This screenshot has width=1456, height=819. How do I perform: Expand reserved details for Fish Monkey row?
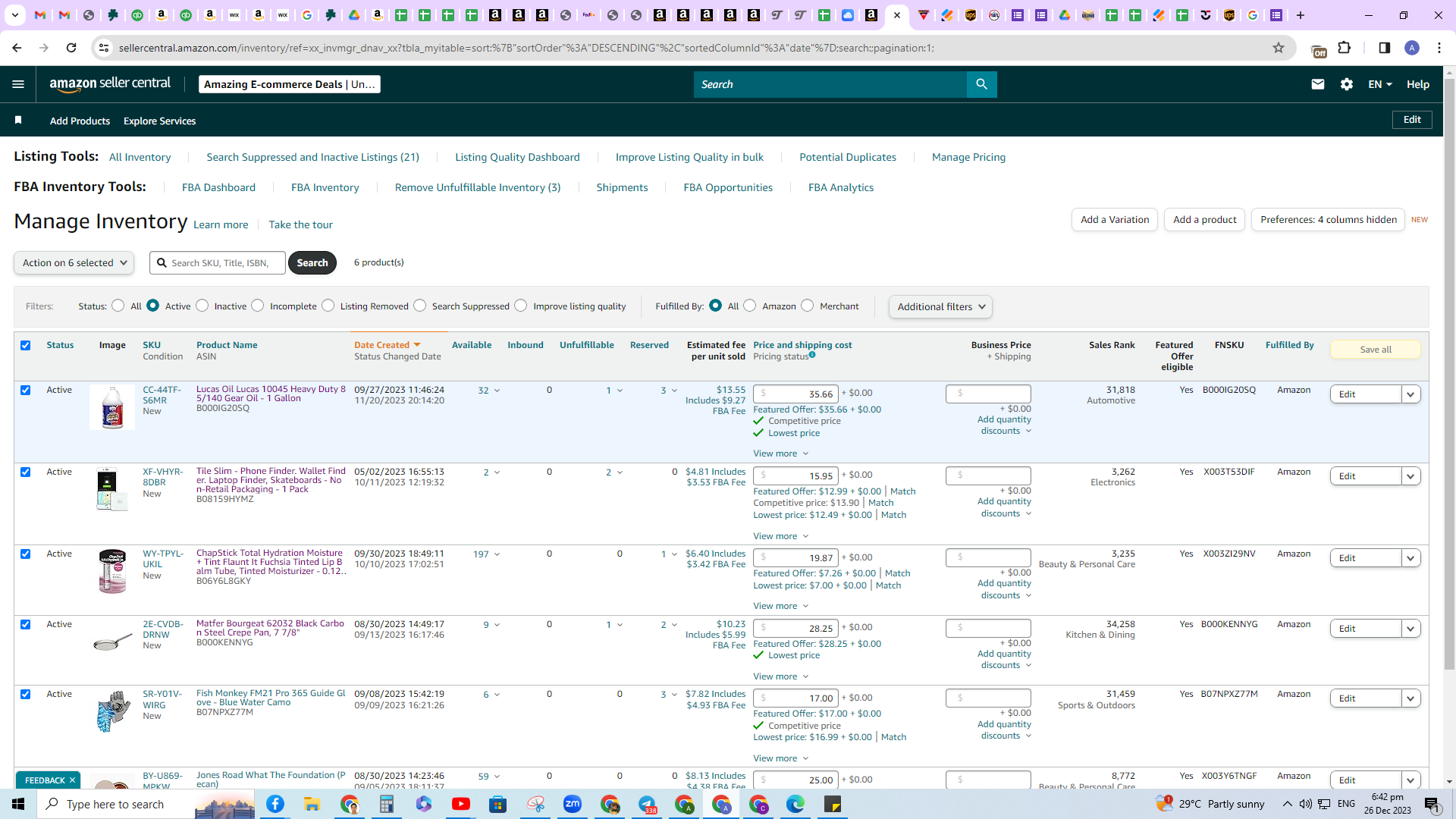pos(668,695)
